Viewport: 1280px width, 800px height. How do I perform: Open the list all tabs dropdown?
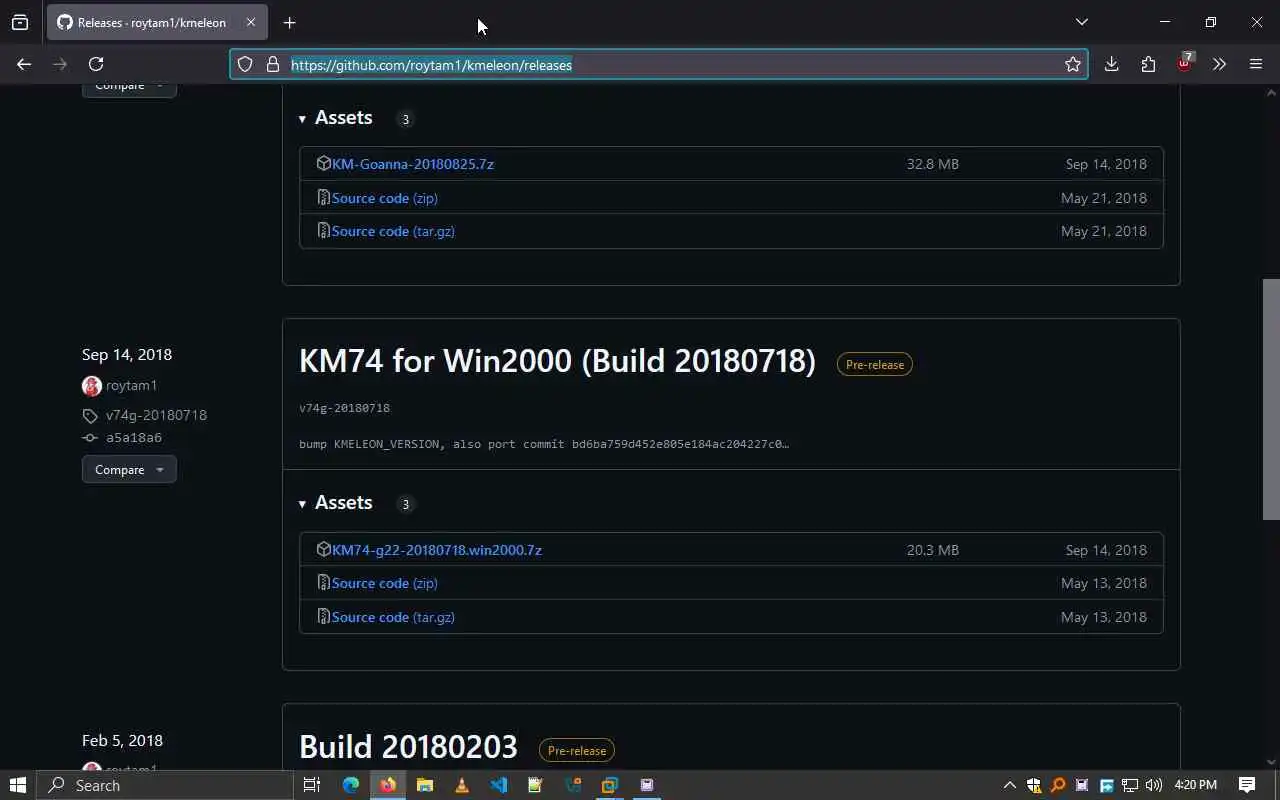click(x=1081, y=22)
